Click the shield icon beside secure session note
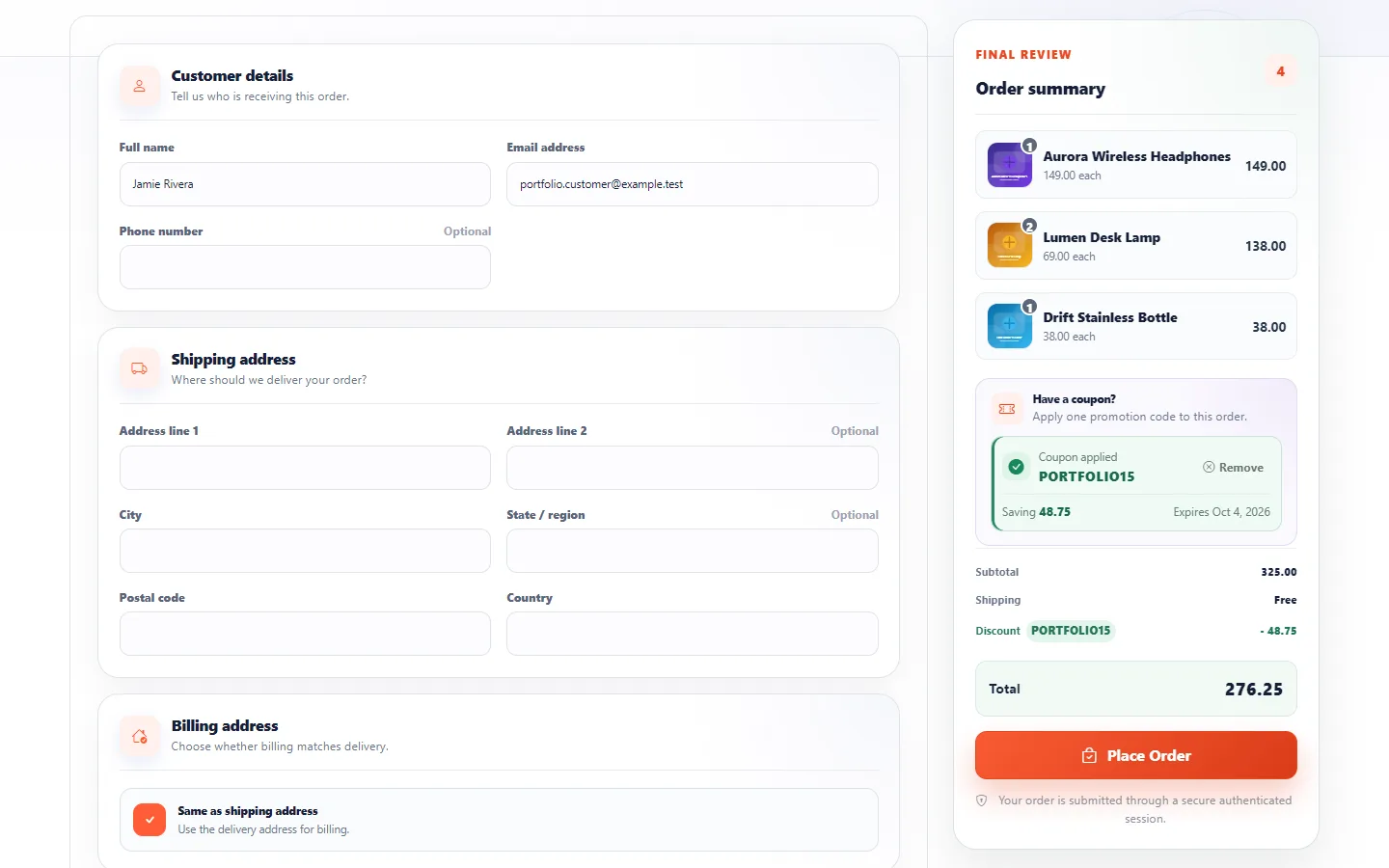Viewport: 1389px width, 868px height. coord(982,800)
